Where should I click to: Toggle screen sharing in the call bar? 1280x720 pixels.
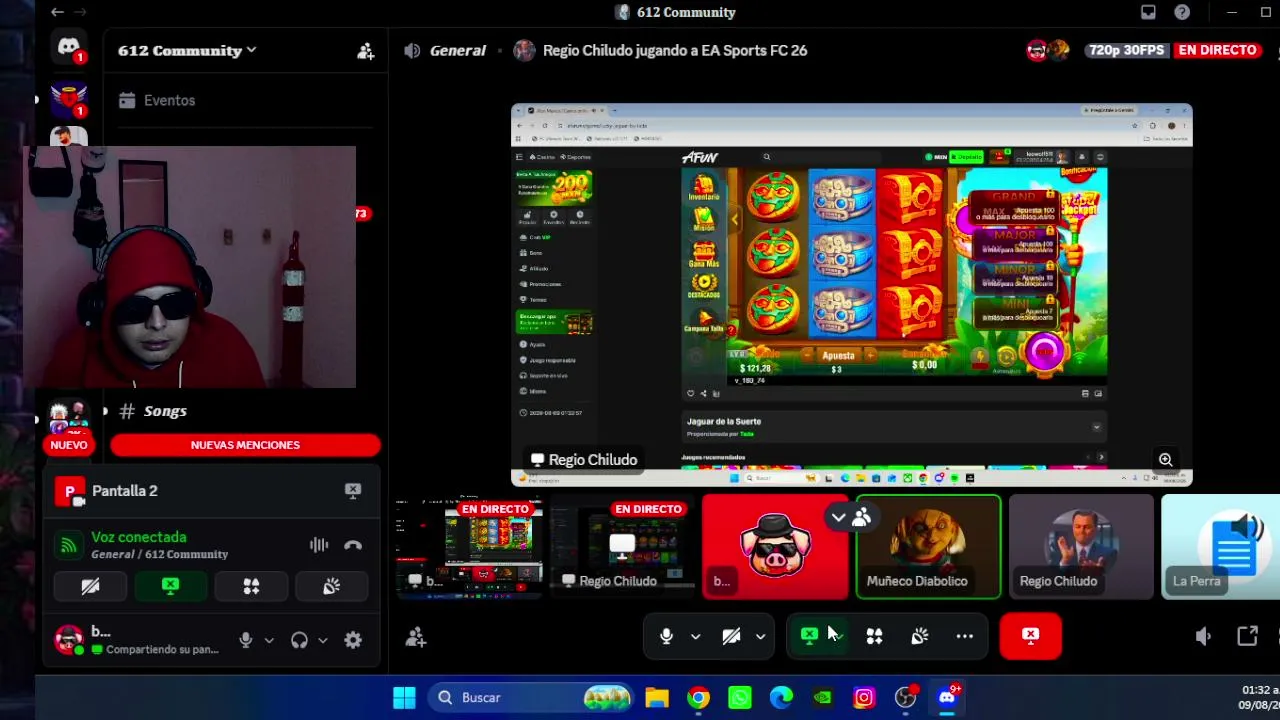click(x=809, y=635)
